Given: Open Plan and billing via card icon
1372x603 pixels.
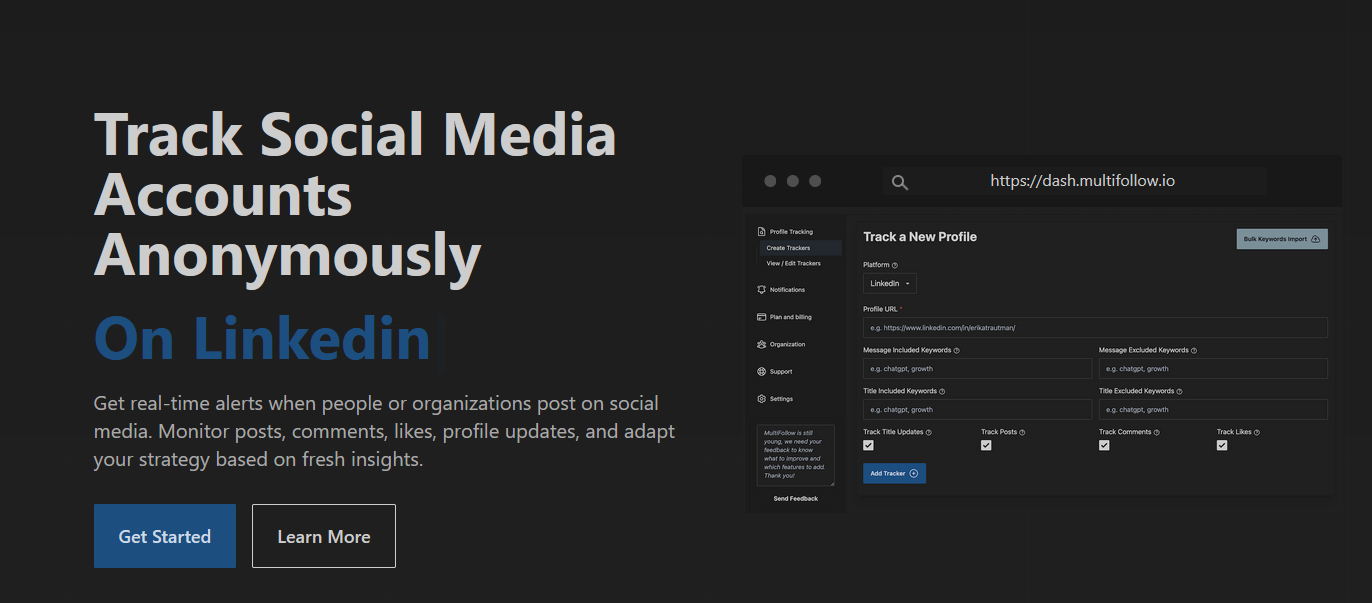Looking at the screenshot, I should (762, 317).
